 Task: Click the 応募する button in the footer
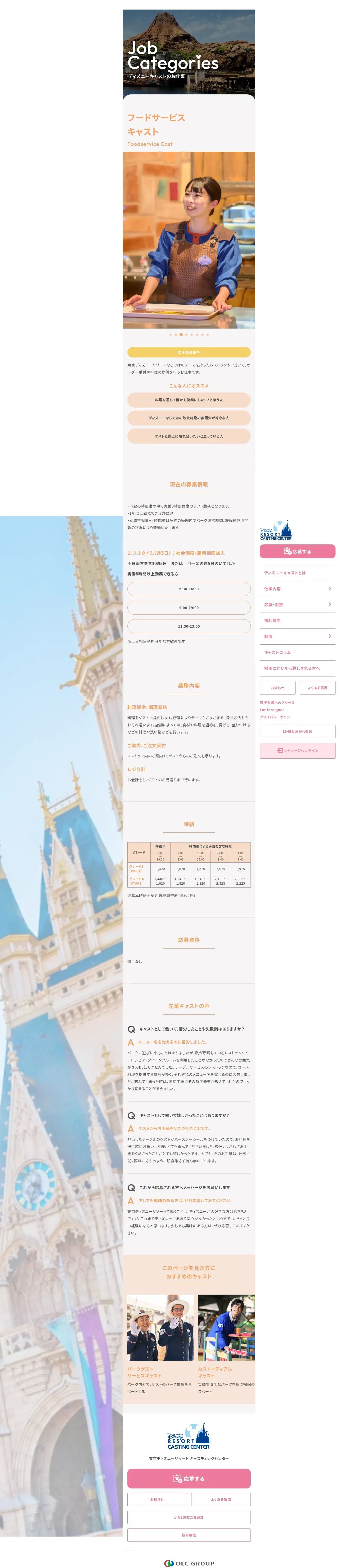189,1479
